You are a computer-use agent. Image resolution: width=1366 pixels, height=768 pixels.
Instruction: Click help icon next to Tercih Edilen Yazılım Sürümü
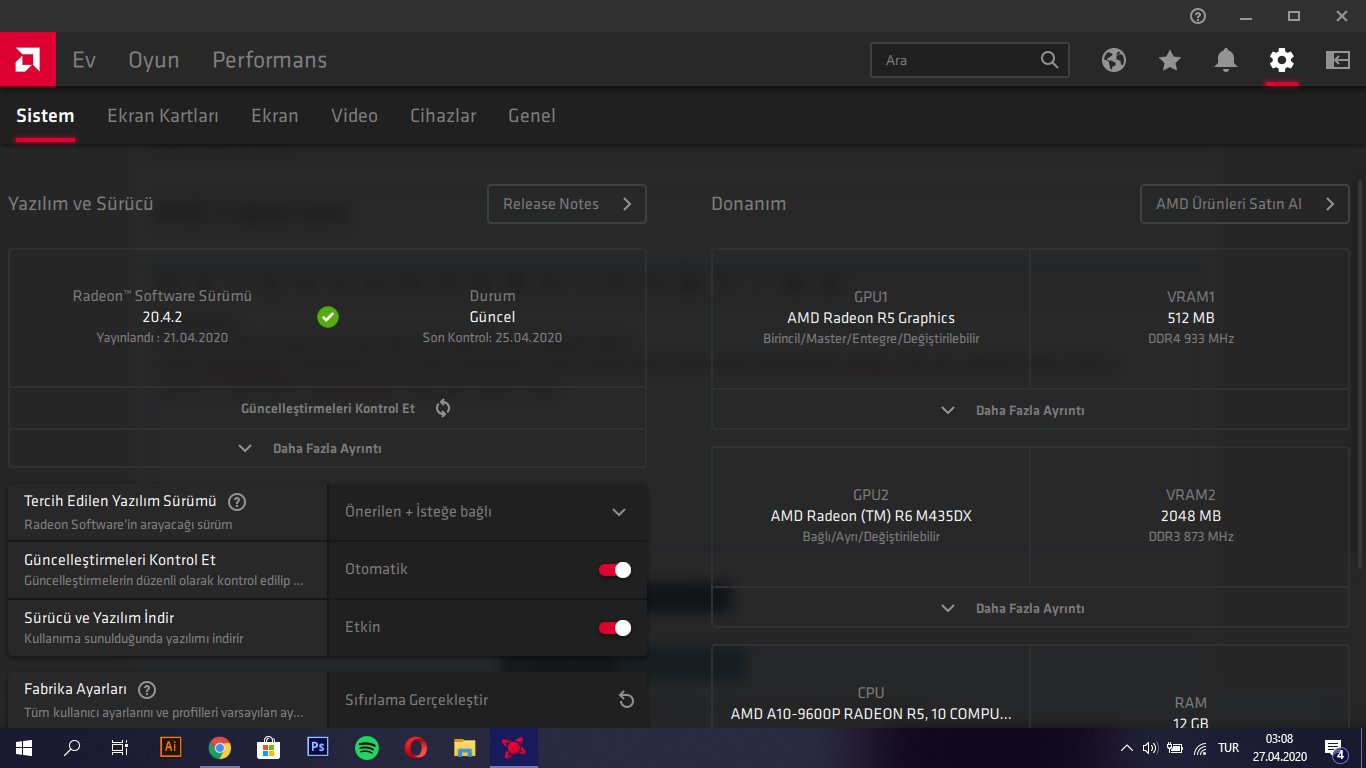(x=237, y=502)
